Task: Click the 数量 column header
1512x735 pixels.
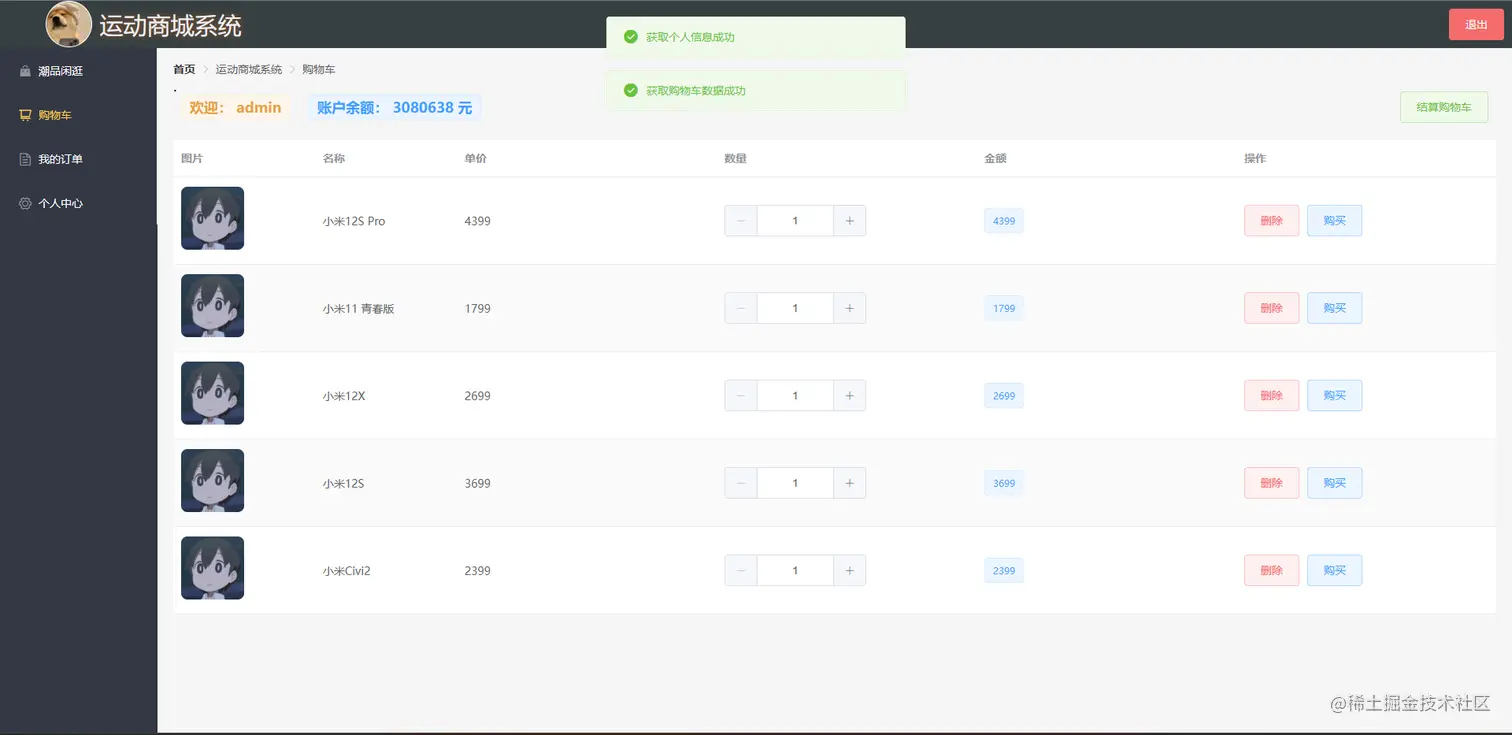Action: pyautogui.click(x=736, y=158)
